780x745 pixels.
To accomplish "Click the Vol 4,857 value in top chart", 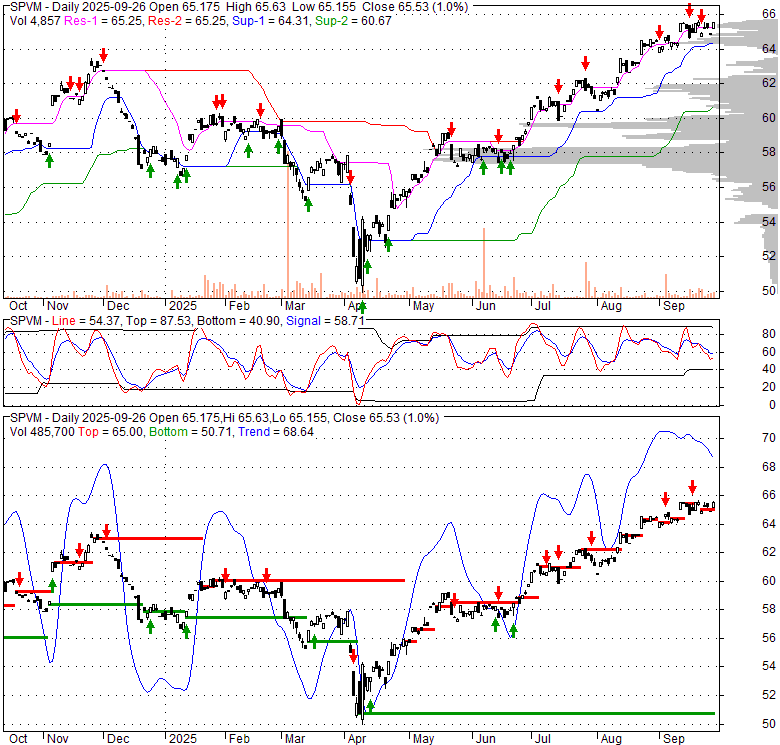I will [35, 21].
